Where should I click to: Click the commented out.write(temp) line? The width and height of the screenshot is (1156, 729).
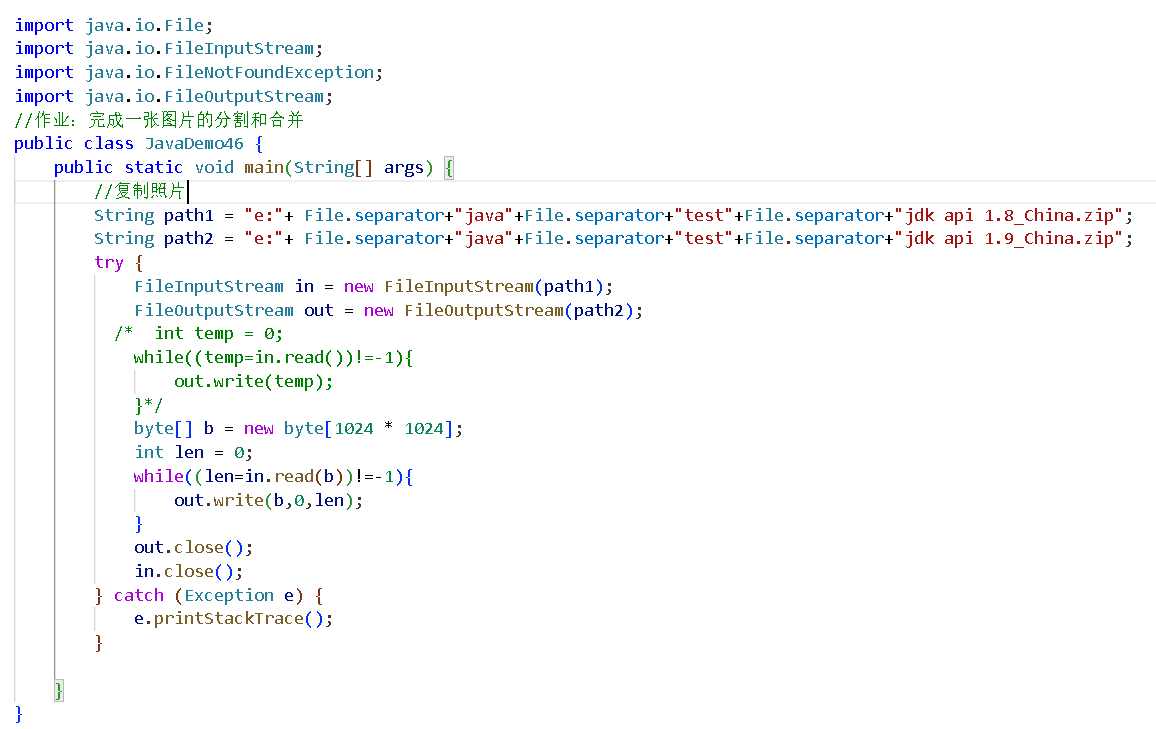pos(254,382)
